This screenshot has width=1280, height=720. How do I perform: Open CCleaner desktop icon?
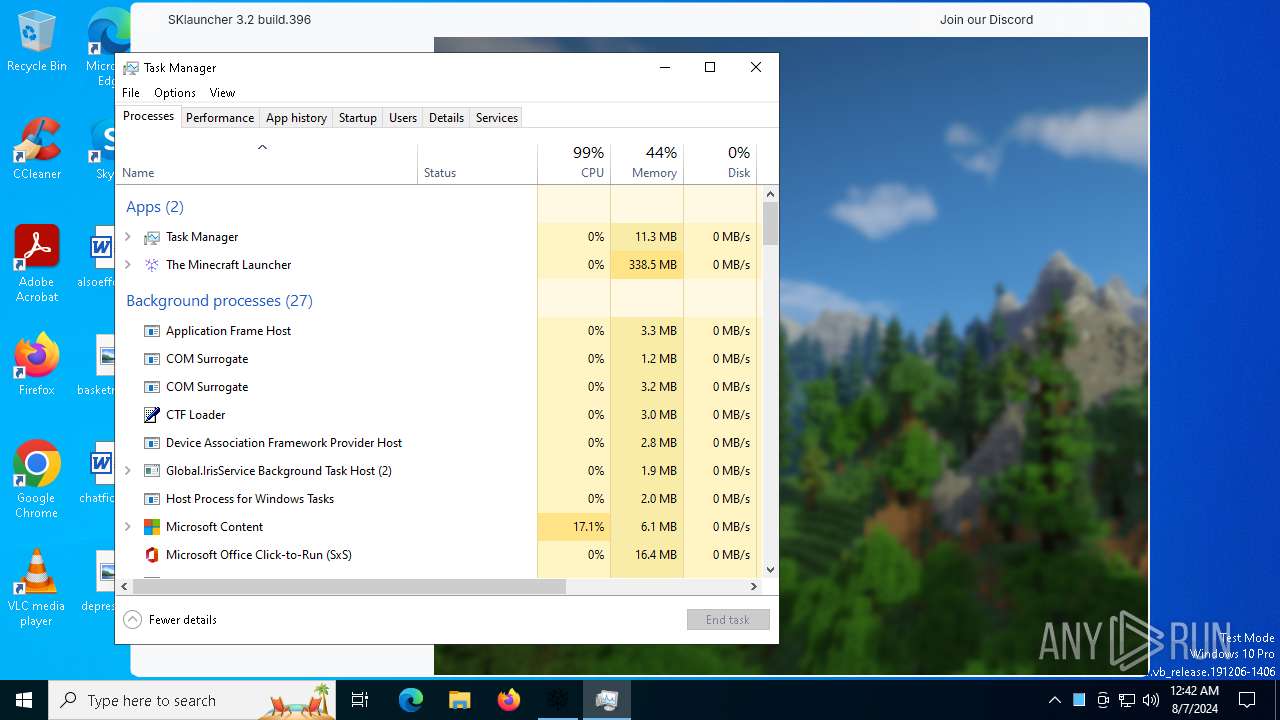(x=37, y=149)
